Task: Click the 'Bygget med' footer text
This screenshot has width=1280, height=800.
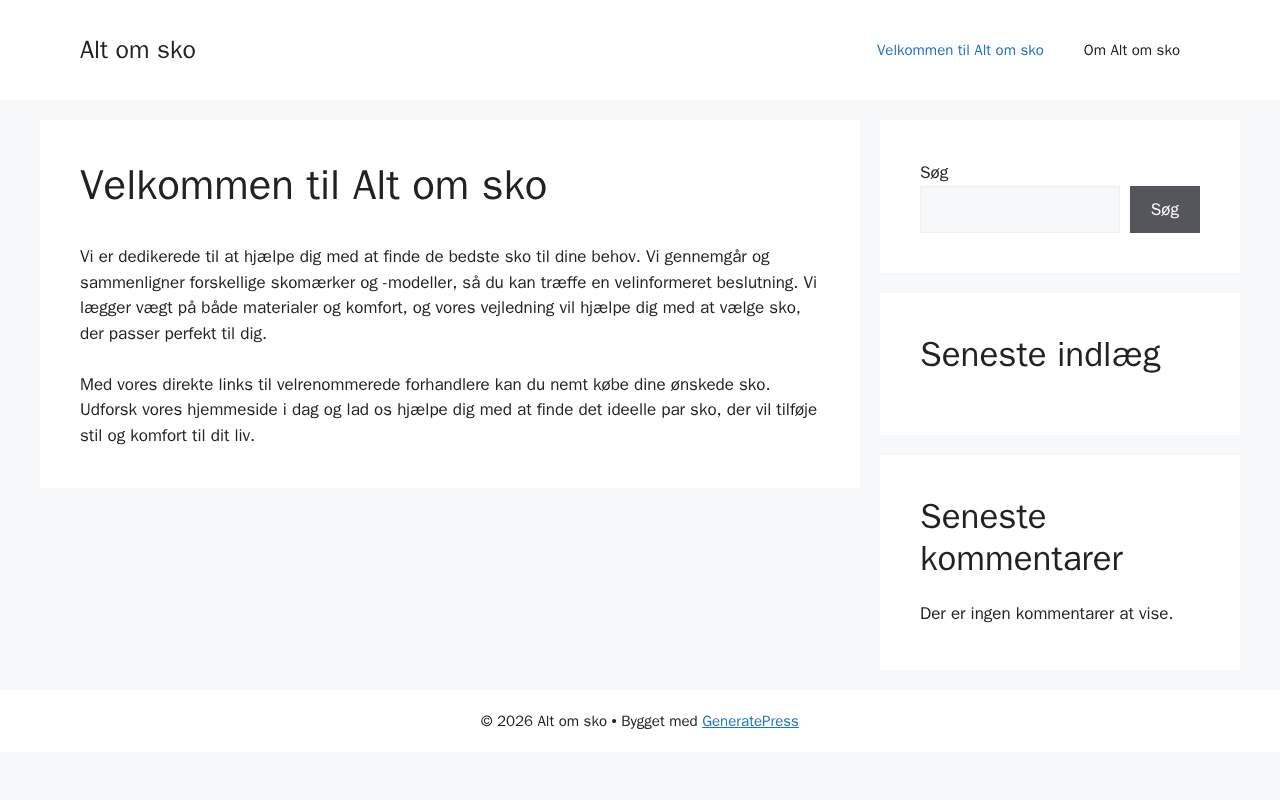Action: pyautogui.click(x=659, y=721)
